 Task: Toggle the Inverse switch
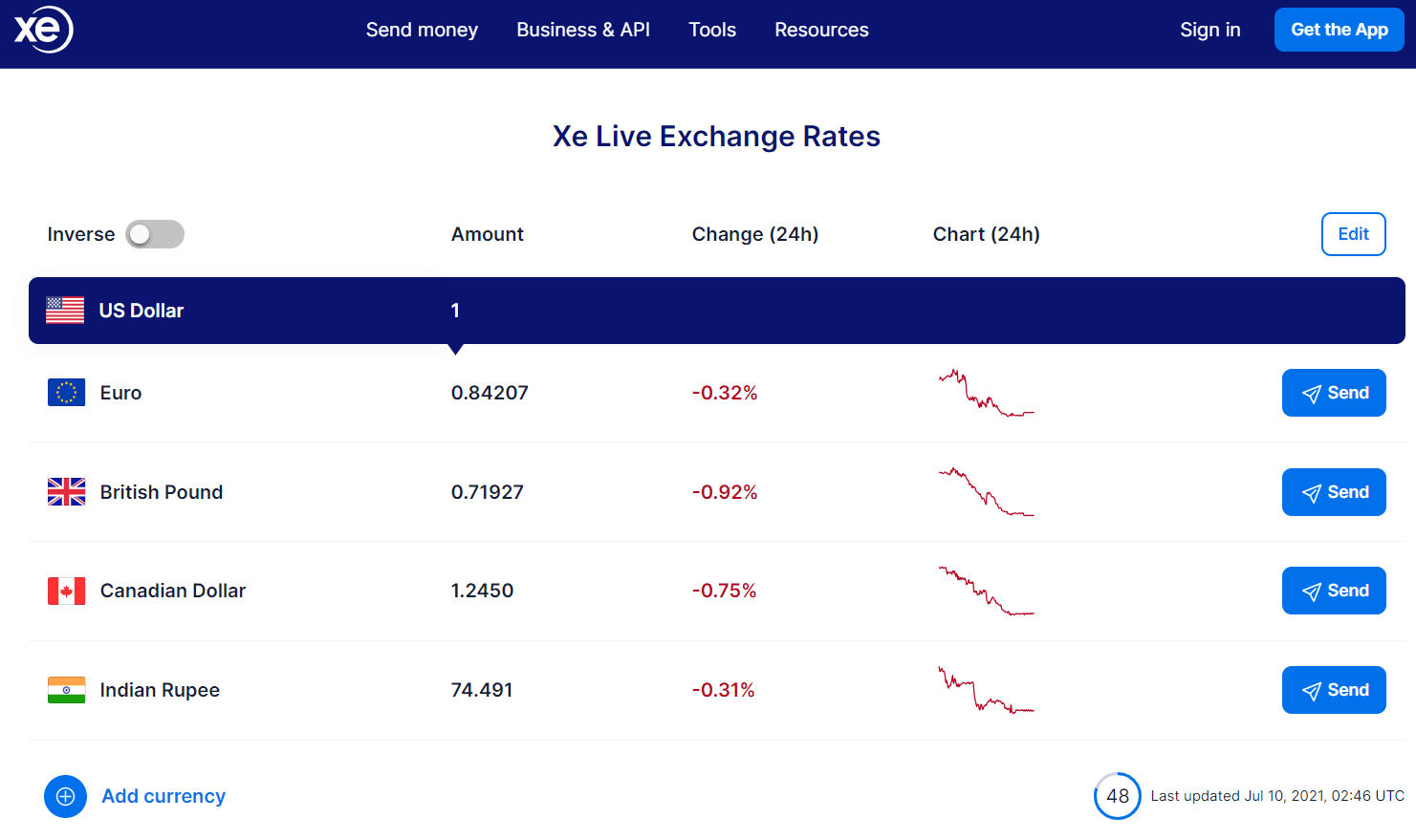[155, 234]
